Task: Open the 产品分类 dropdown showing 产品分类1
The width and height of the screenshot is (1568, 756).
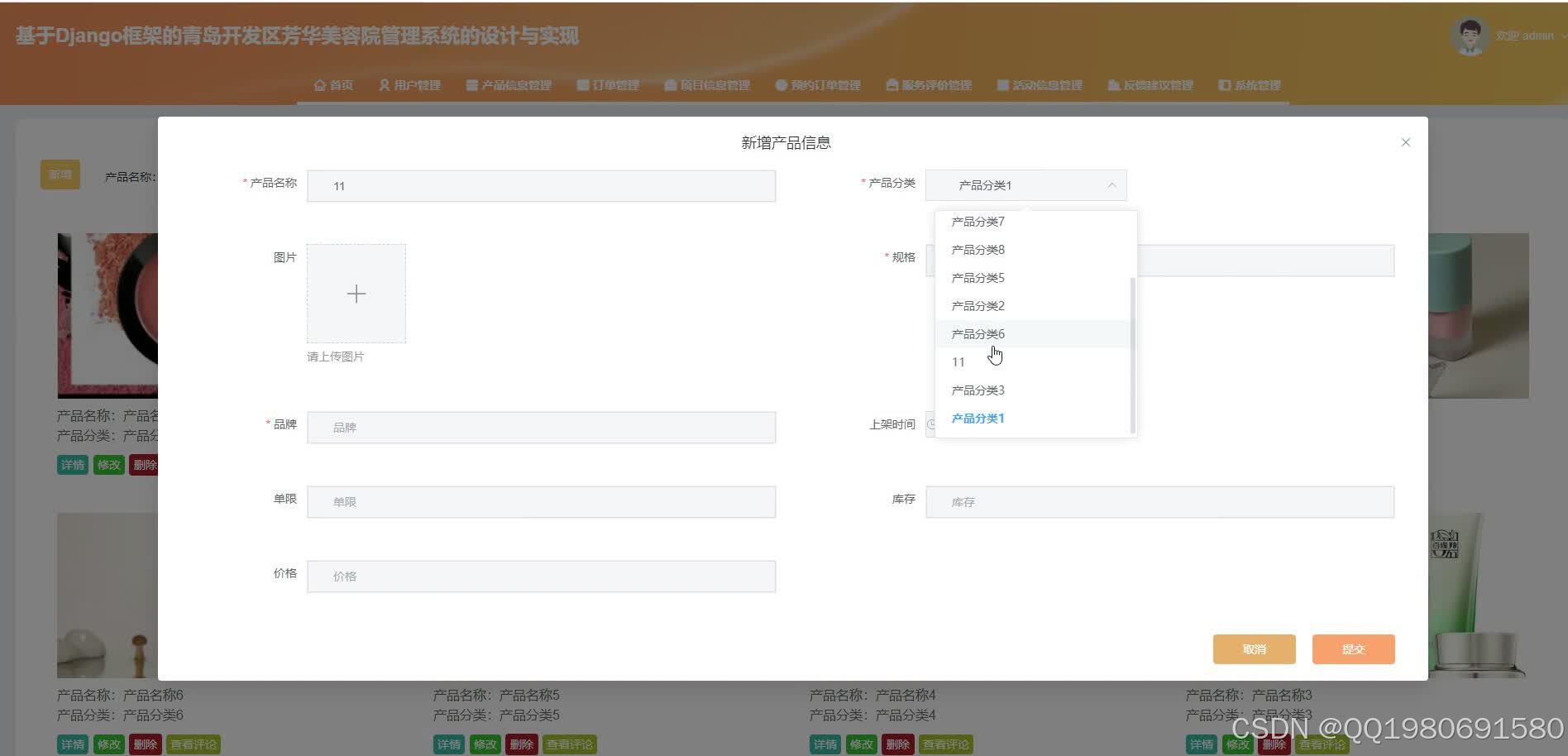Action: coord(1025,185)
